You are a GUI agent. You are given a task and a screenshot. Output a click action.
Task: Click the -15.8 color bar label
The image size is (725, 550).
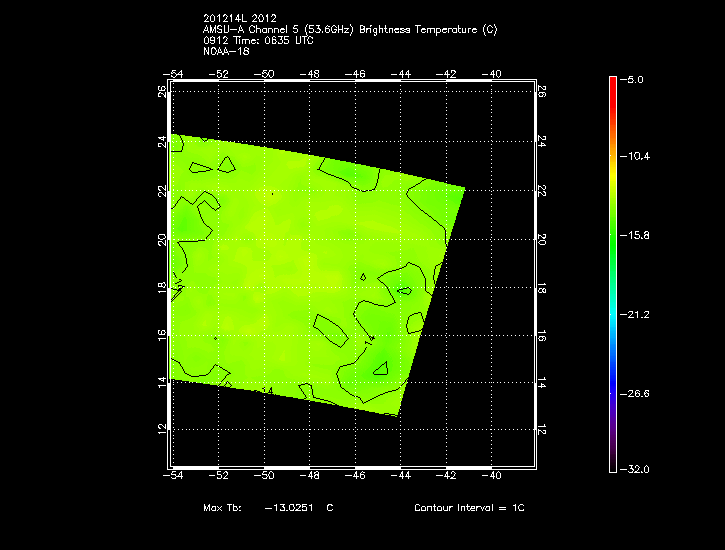pos(637,236)
